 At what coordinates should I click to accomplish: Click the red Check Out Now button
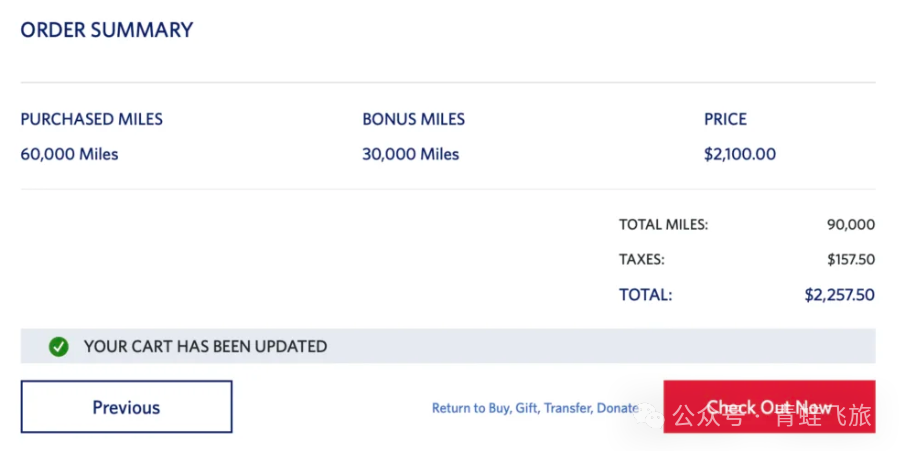click(769, 407)
